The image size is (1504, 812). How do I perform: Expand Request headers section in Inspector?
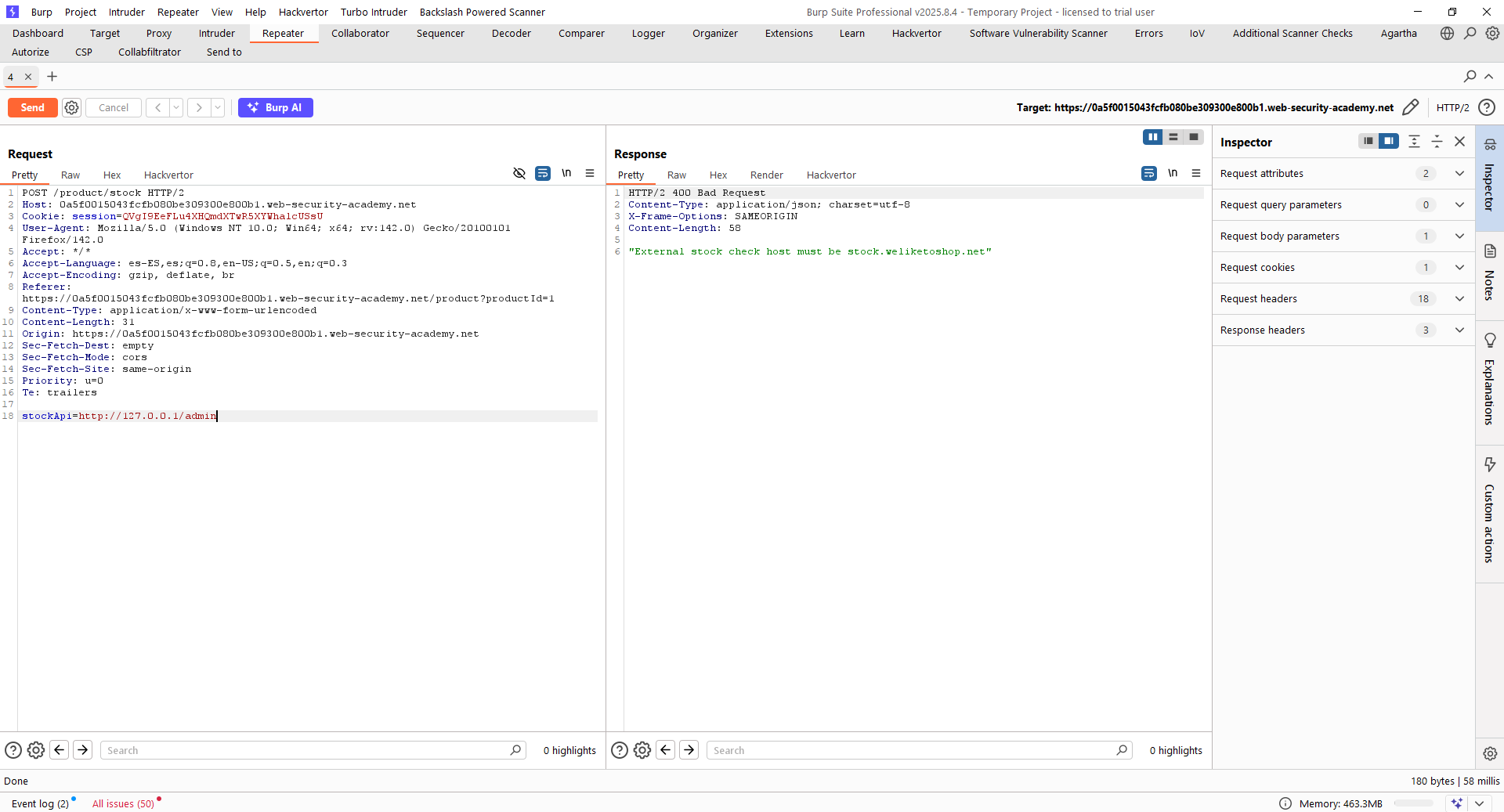(x=1459, y=298)
